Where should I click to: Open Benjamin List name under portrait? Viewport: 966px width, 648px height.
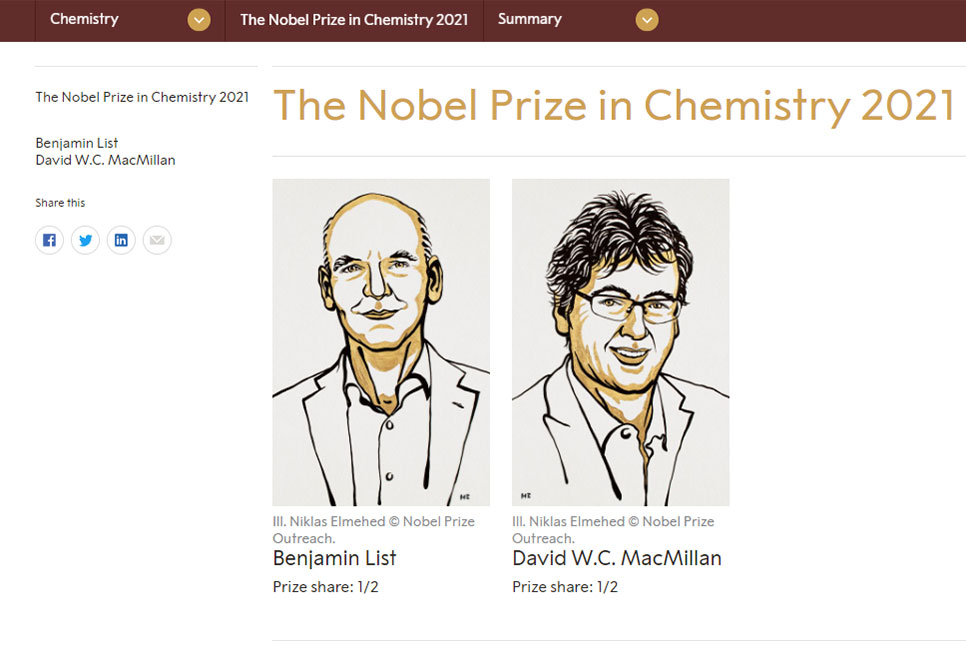click(x=335, y=558)
